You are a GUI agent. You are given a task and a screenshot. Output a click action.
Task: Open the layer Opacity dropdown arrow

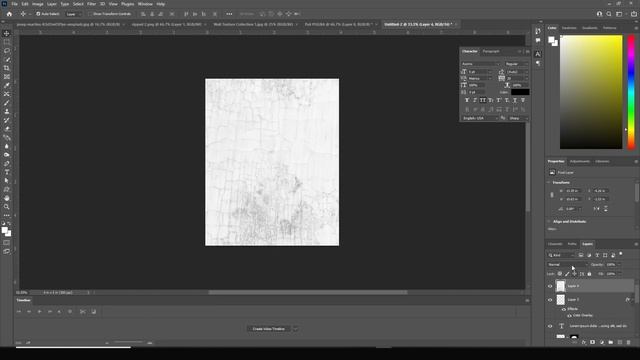point(619,264)
